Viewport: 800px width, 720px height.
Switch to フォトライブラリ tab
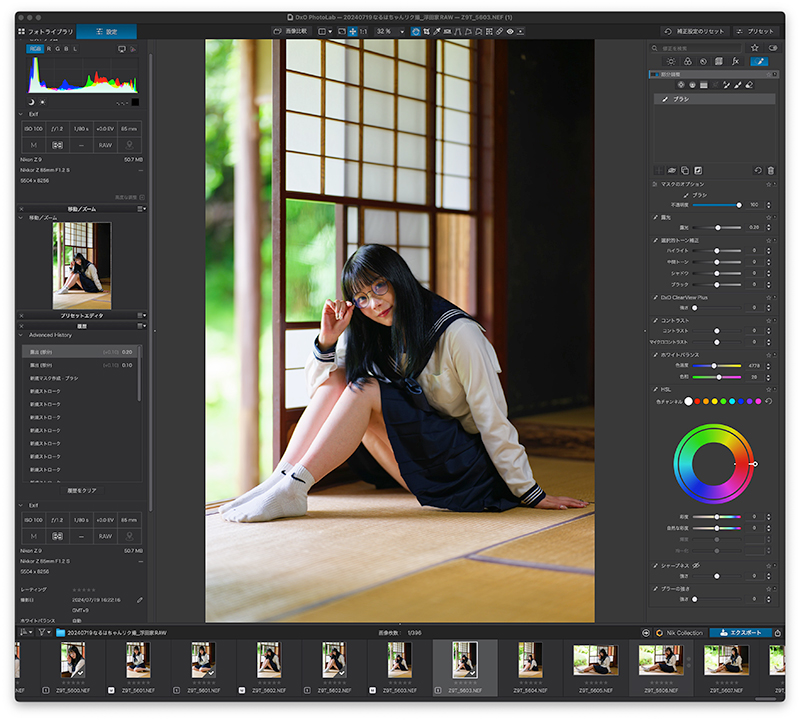coord(46,32)
